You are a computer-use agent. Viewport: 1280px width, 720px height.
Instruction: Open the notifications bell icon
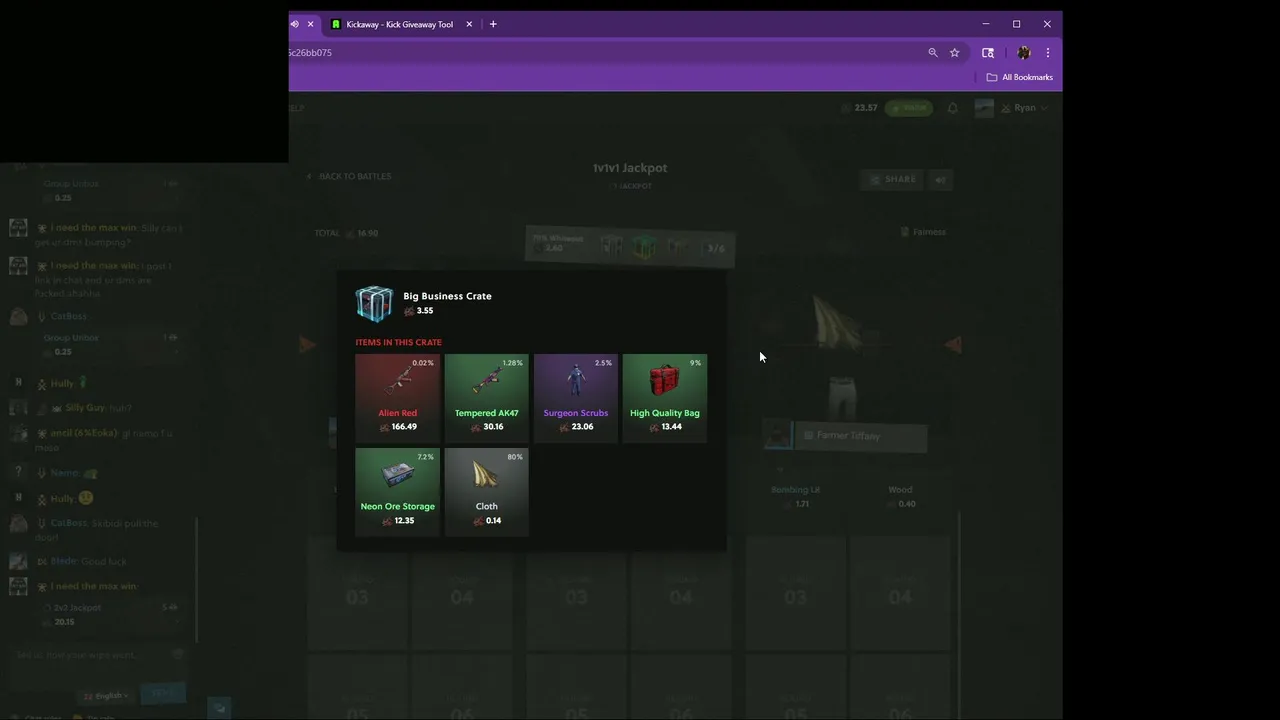pyautogui.click(x=953, y=108)
